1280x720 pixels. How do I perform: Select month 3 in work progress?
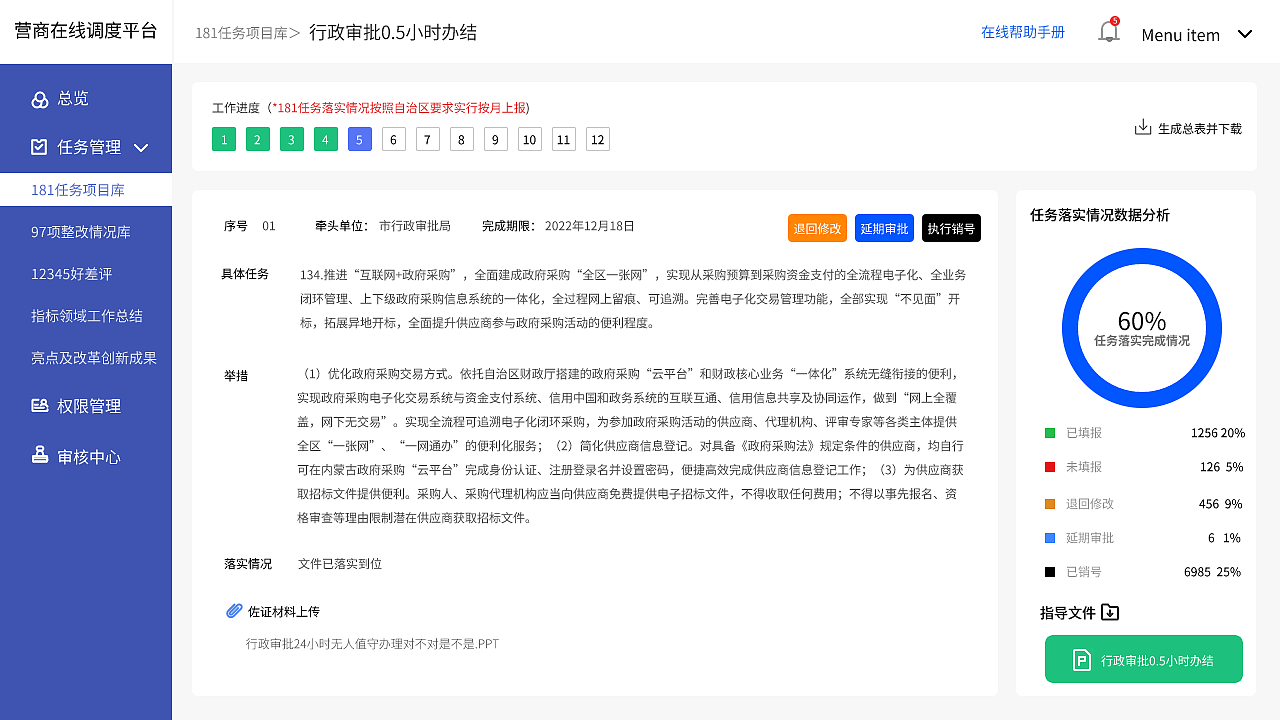(x=292, y=139)
